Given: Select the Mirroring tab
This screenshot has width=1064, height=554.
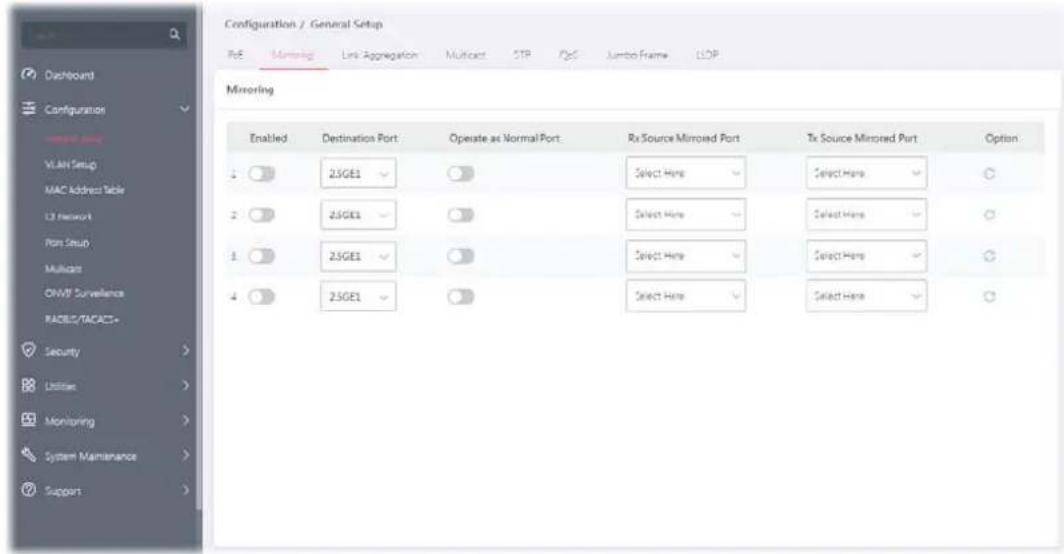Looking at the screenshot, I should pos(292,55).
